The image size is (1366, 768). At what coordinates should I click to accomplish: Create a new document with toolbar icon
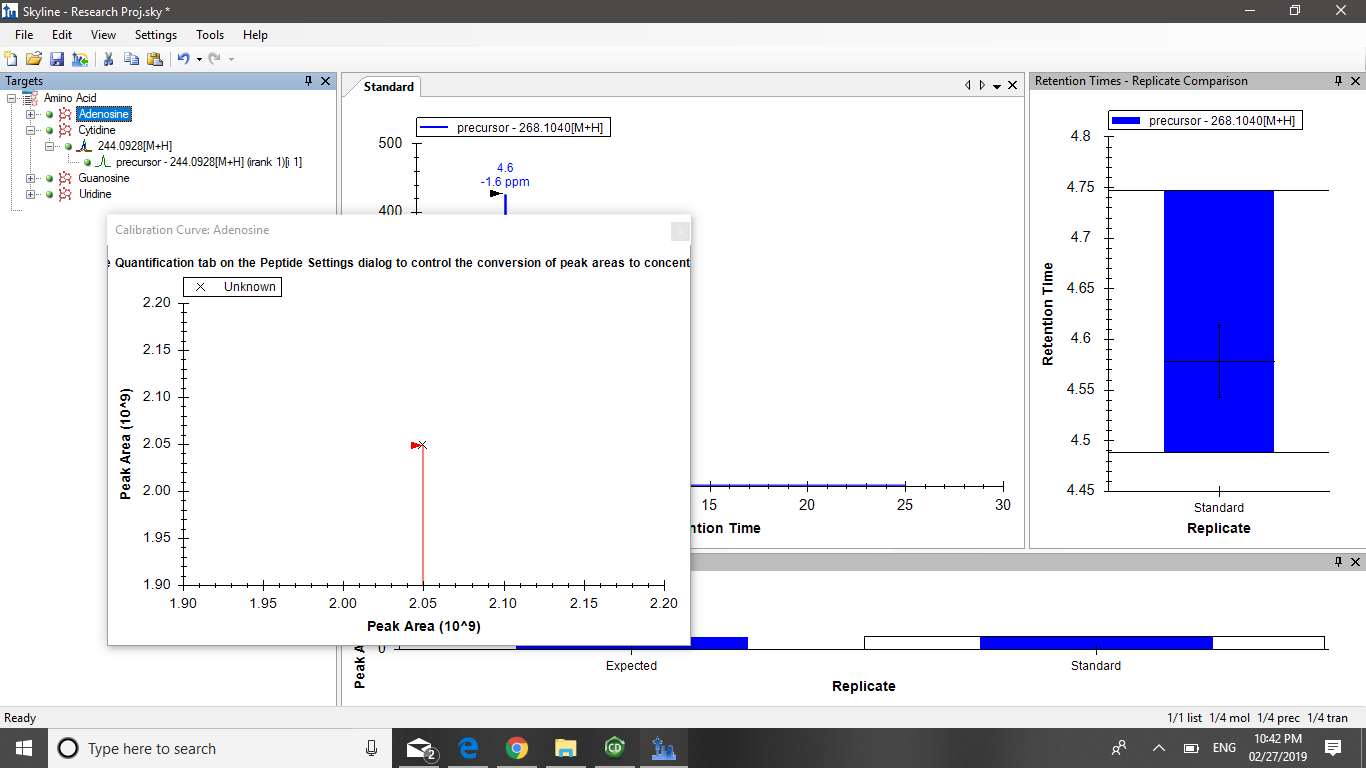point(11,59)
